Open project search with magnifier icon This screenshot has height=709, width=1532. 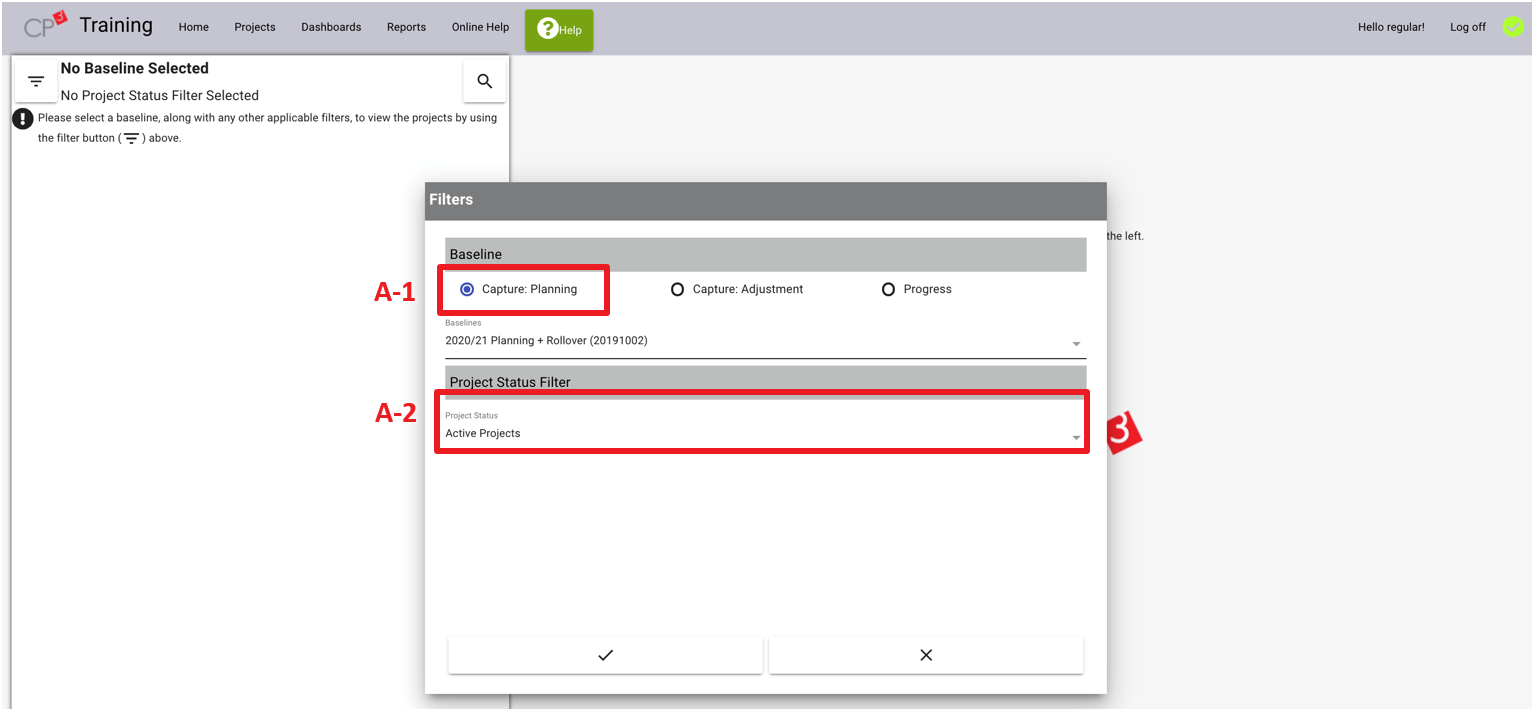point(485,81)
